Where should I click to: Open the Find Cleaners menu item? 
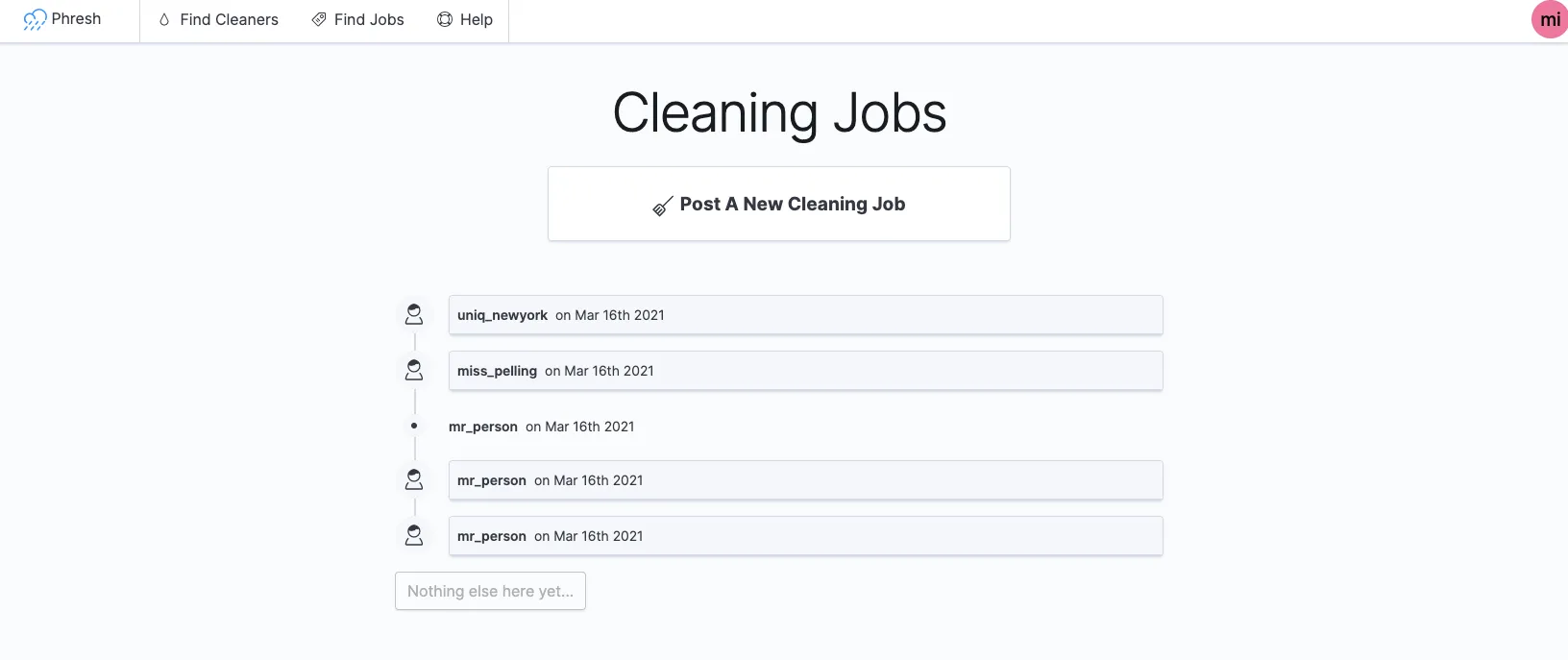click(x=218, y=19)
